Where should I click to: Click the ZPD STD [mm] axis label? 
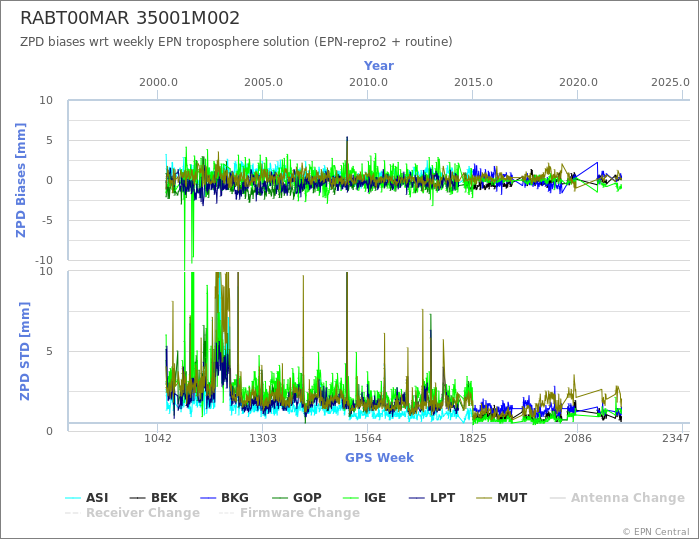point(25,351)
